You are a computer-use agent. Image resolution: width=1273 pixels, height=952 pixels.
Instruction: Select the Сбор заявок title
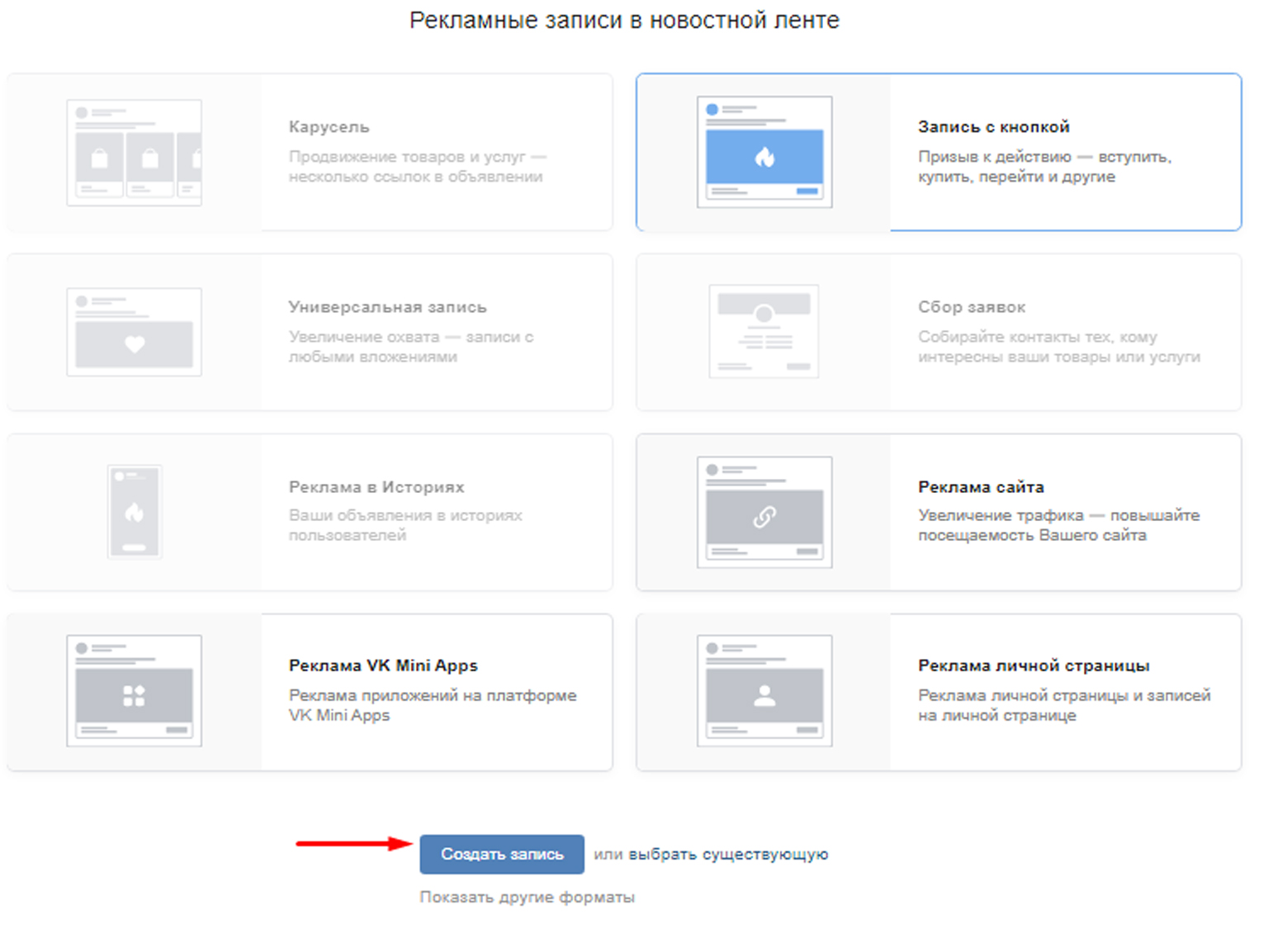971,307
